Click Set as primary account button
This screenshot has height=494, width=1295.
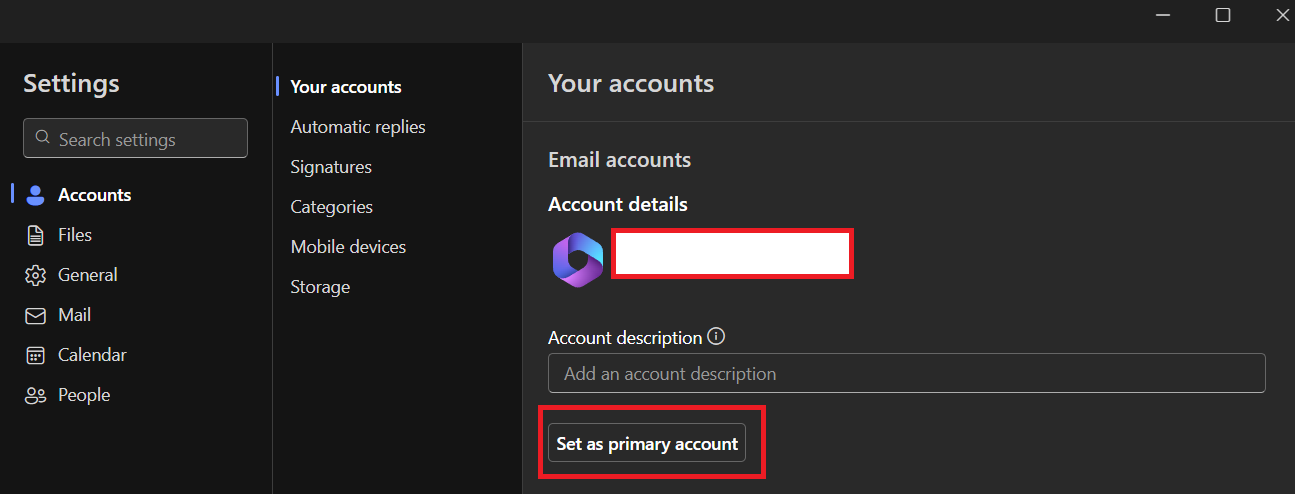pos(647,443)
